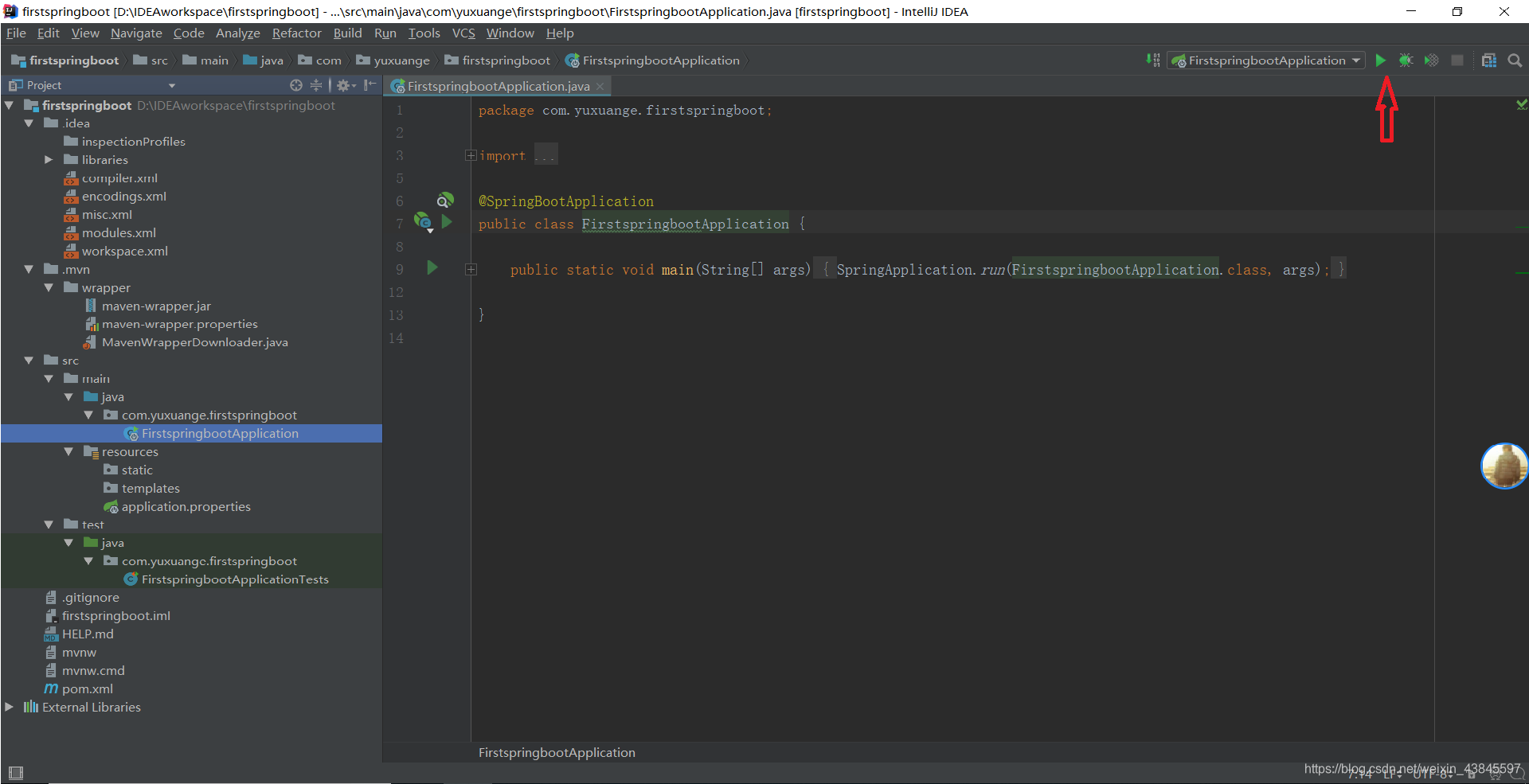Open the VCS menu
The height and width of the screenshot is (784, 1529).
click(463, 33)
